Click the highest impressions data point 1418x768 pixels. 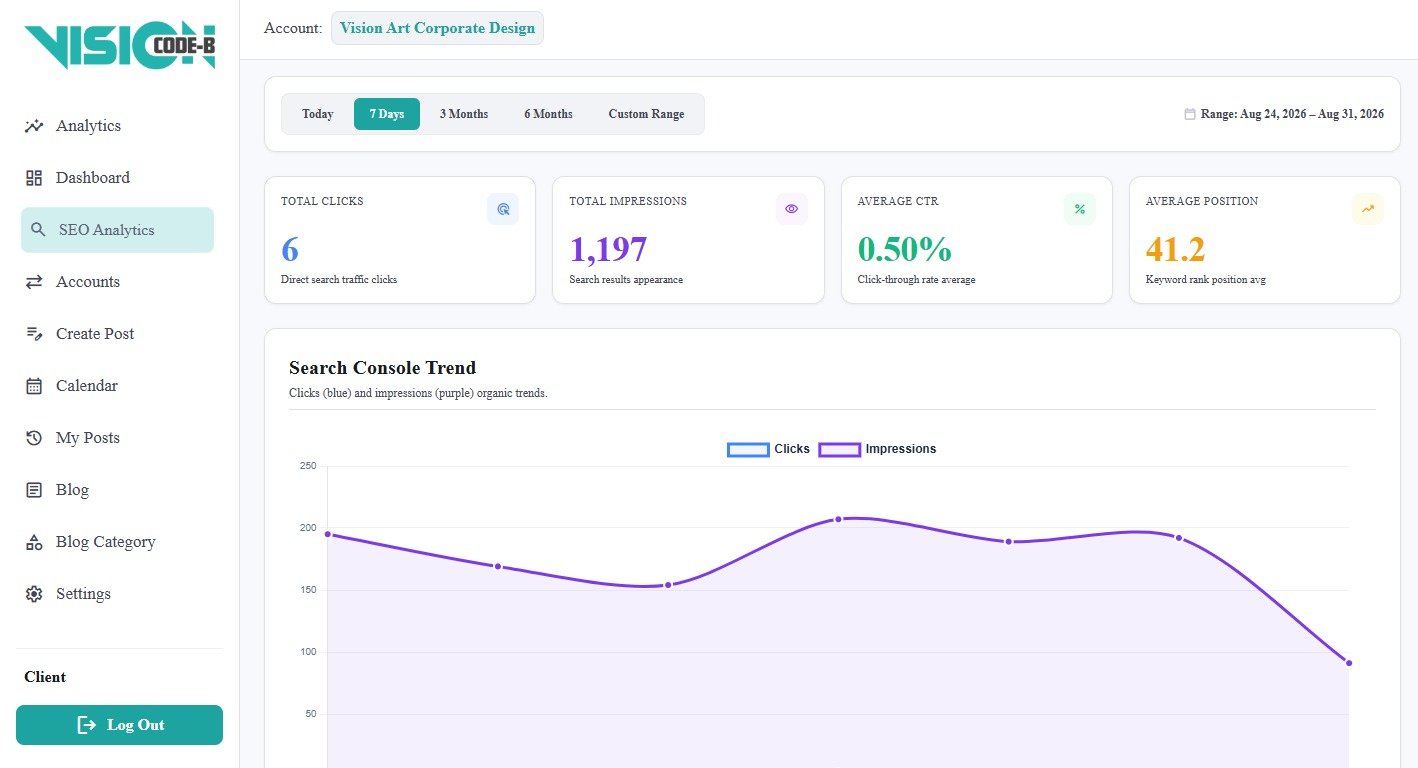pyautogui.click(x=838, y=519)
